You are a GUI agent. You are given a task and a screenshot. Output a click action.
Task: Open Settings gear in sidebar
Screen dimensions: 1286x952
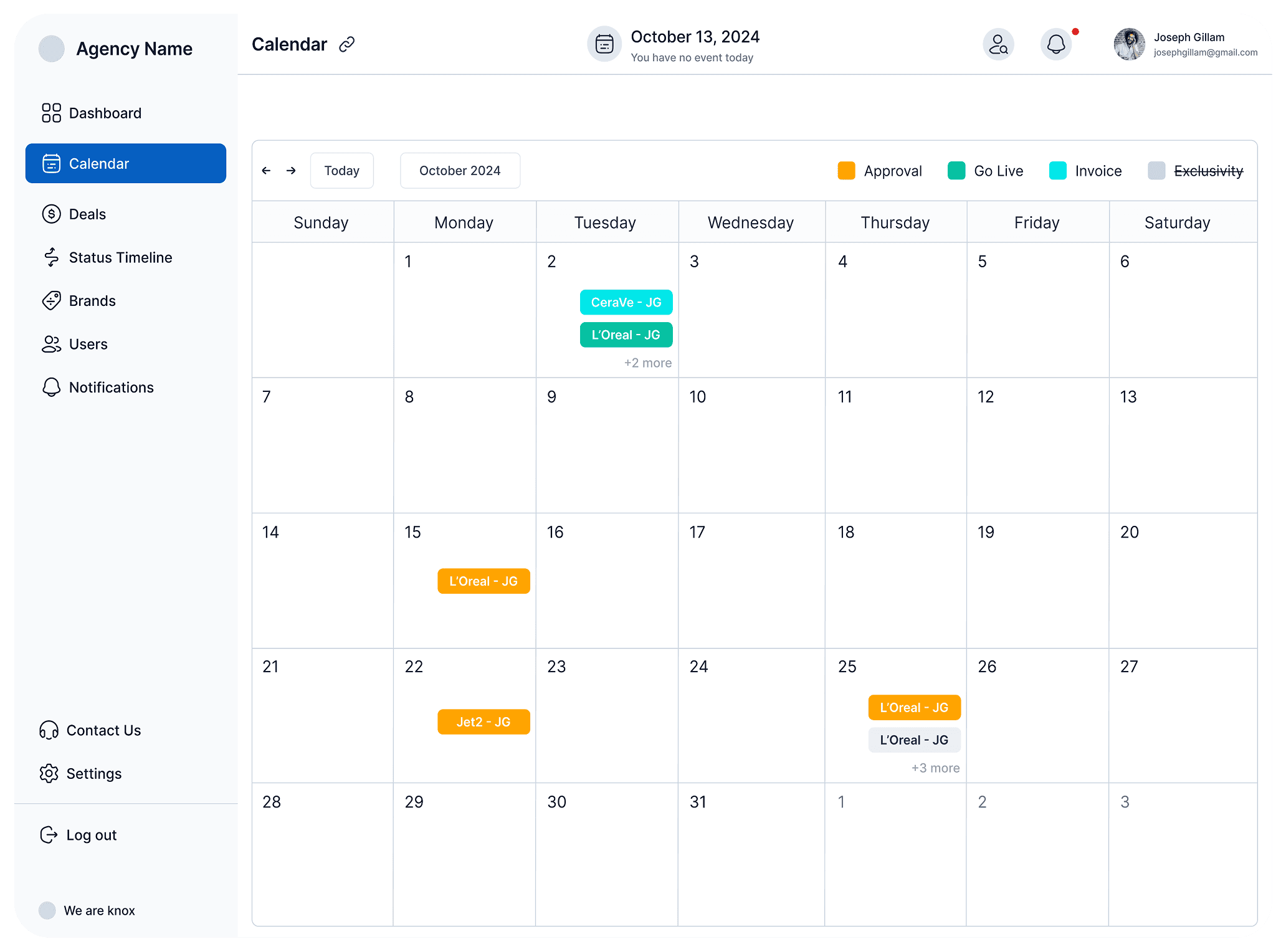click(49, 773)
